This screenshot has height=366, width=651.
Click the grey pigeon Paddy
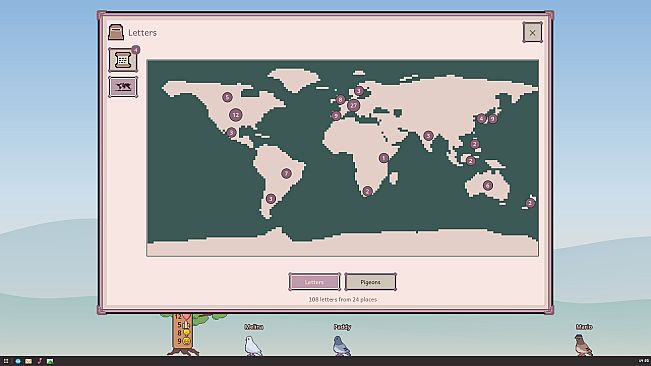[x=341, y=345]
